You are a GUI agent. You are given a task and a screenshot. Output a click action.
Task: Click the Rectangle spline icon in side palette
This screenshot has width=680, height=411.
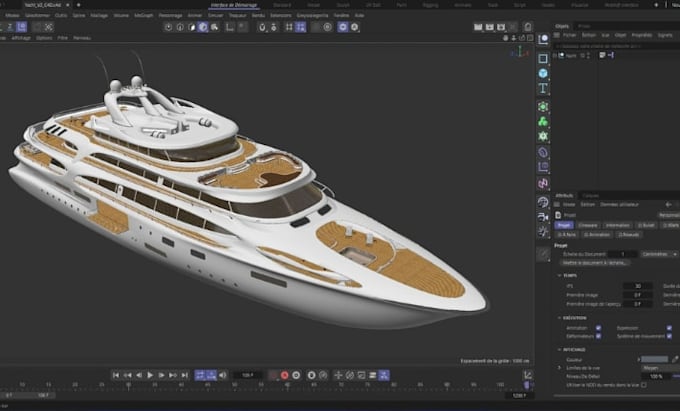point(543,58)
